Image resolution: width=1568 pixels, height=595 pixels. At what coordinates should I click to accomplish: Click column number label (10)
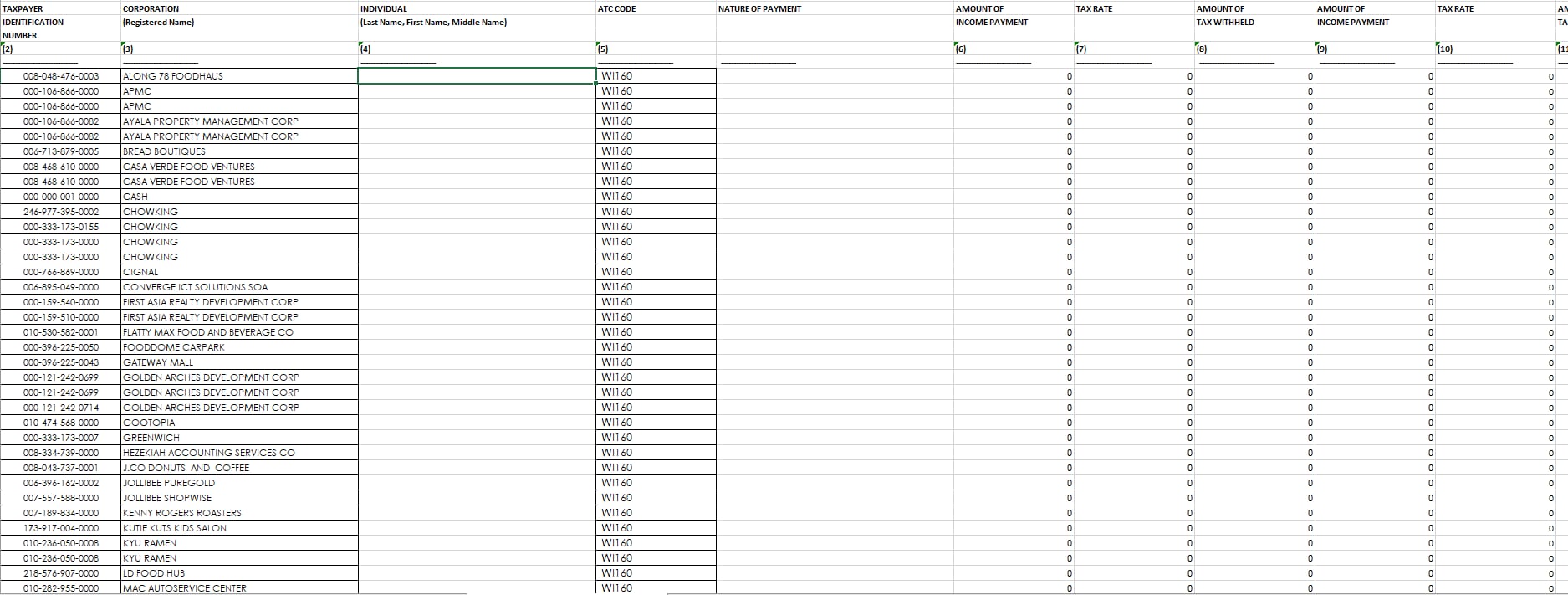1494,49
